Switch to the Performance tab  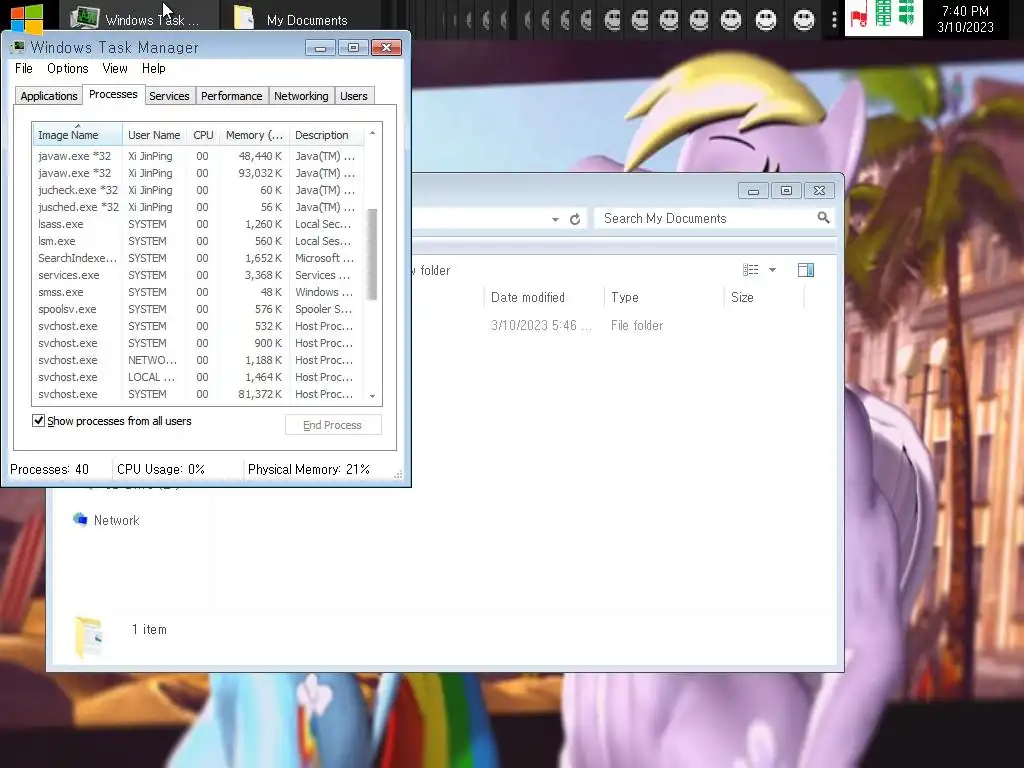click(231, 96)
